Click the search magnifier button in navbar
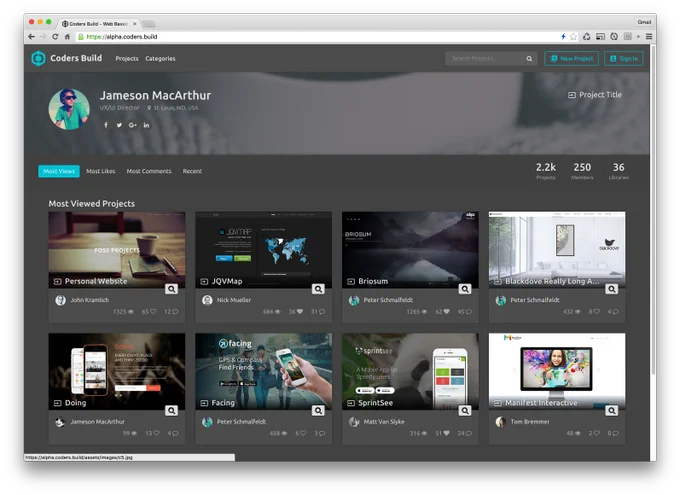This screenshot has height=495, width=680. (x=529, y=59)
